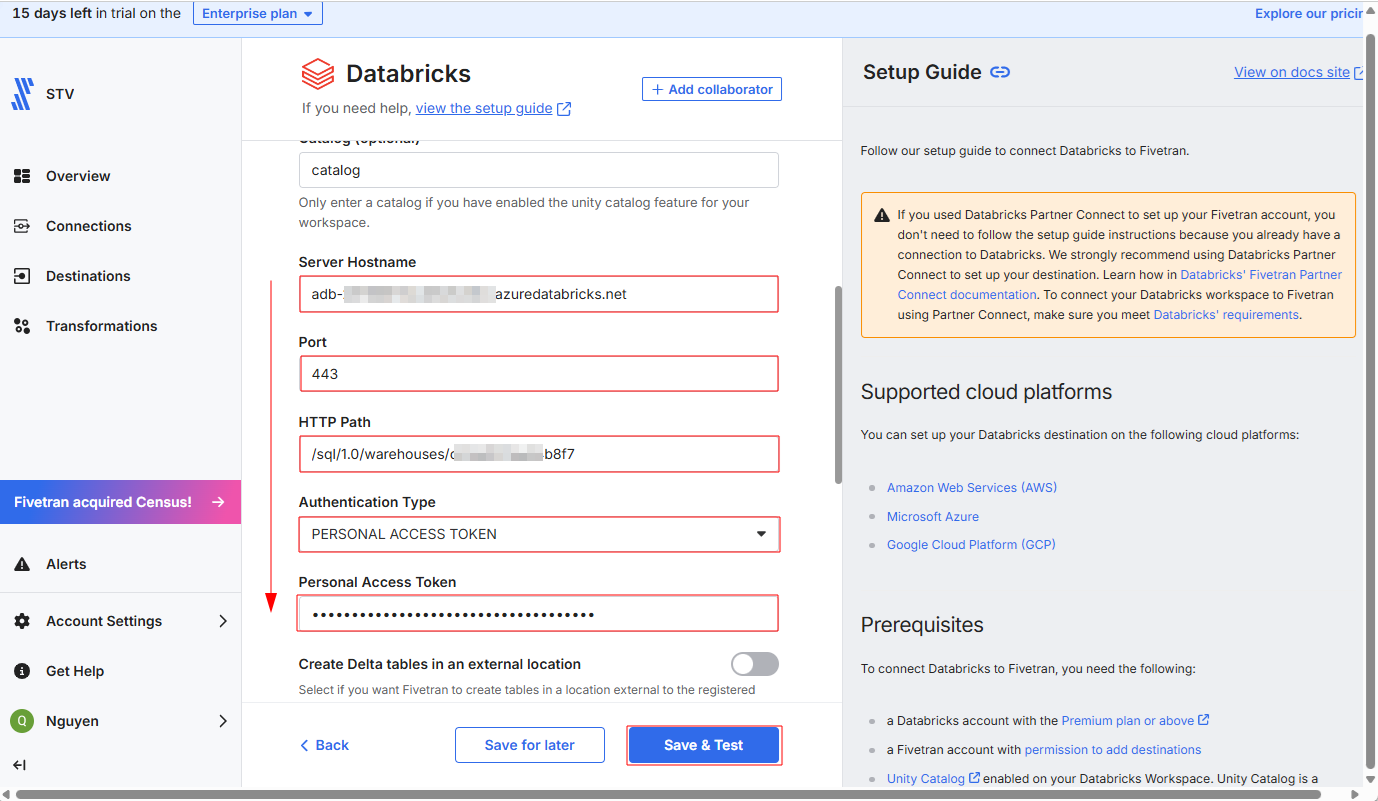Click the Alerts warning icon

(22, 564)
